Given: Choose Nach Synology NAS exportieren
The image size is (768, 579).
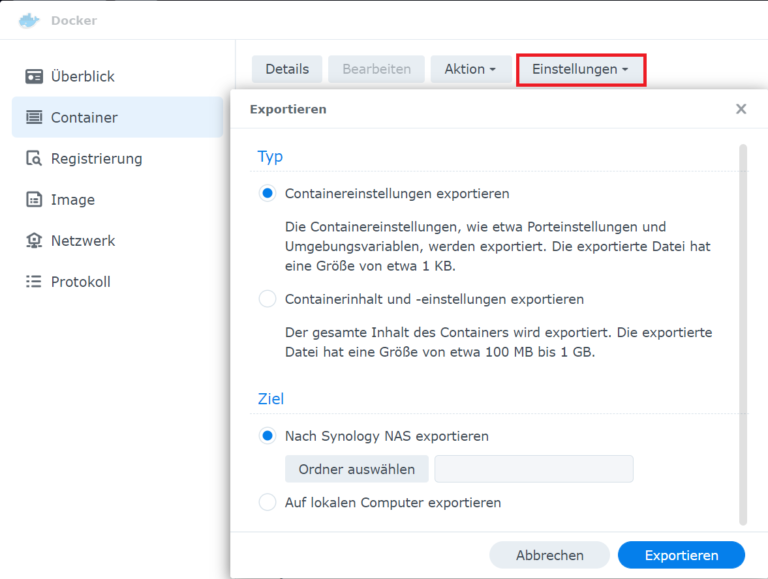Looking at the screenshot, I should pos(267,435).
